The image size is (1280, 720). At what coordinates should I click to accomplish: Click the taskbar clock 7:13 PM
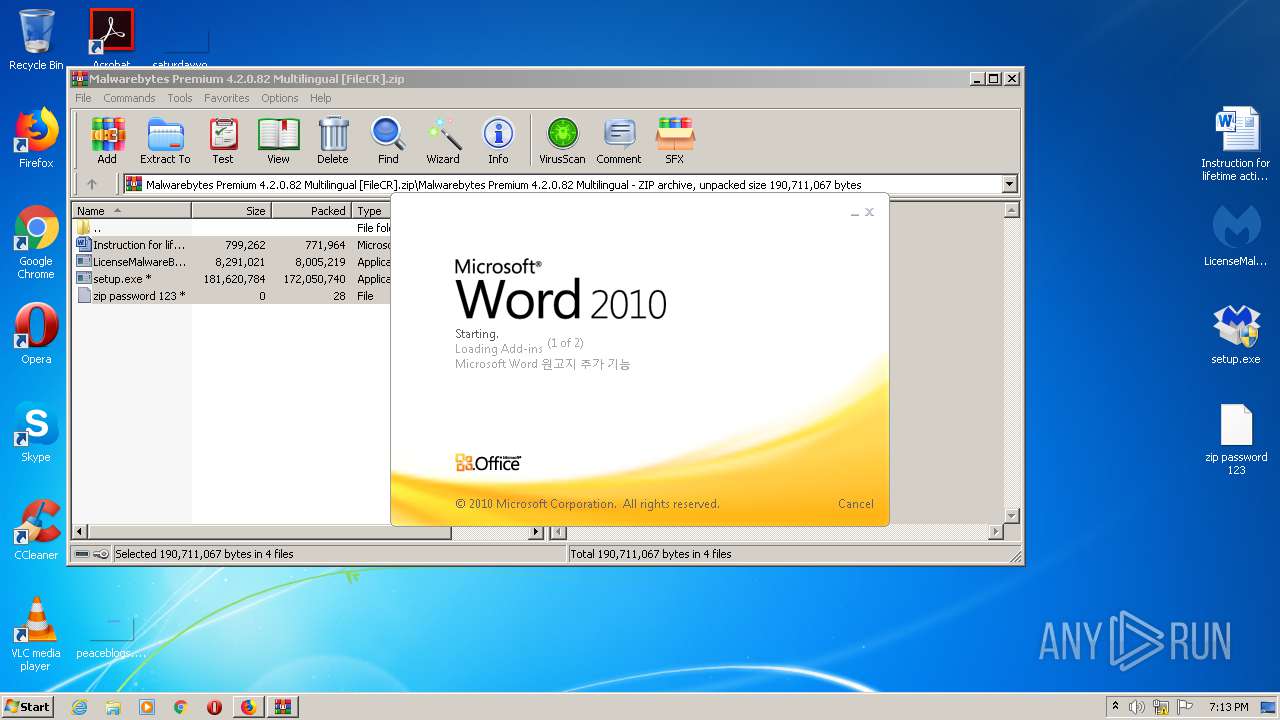1228,707
